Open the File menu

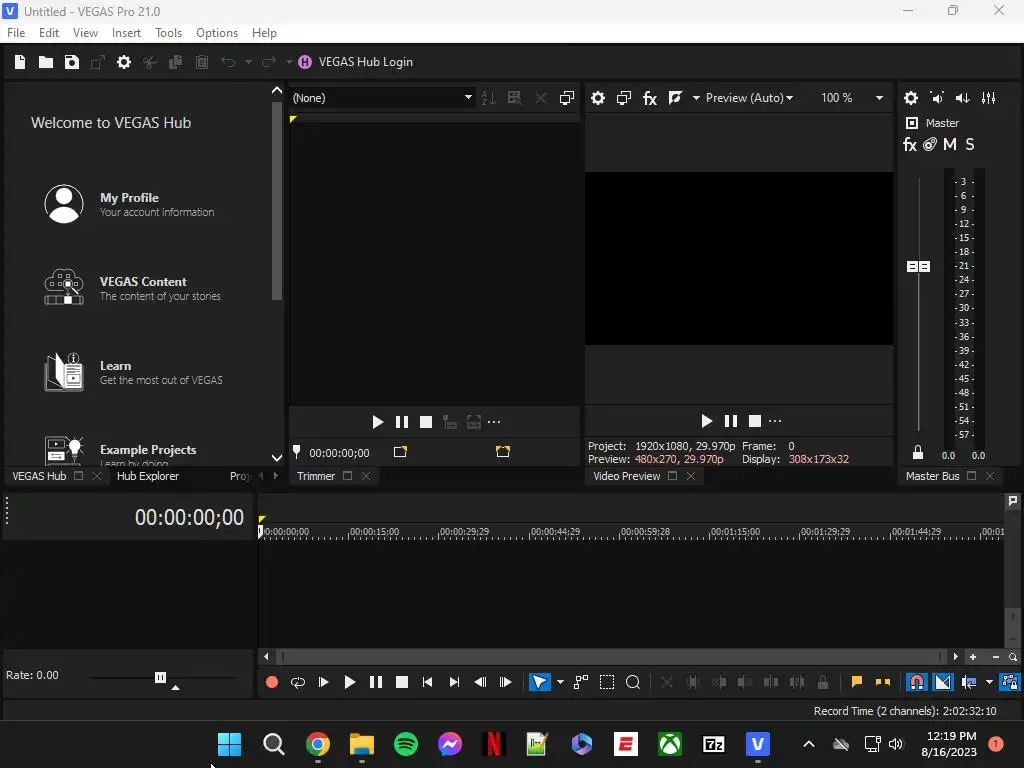[x=16, y=33]
